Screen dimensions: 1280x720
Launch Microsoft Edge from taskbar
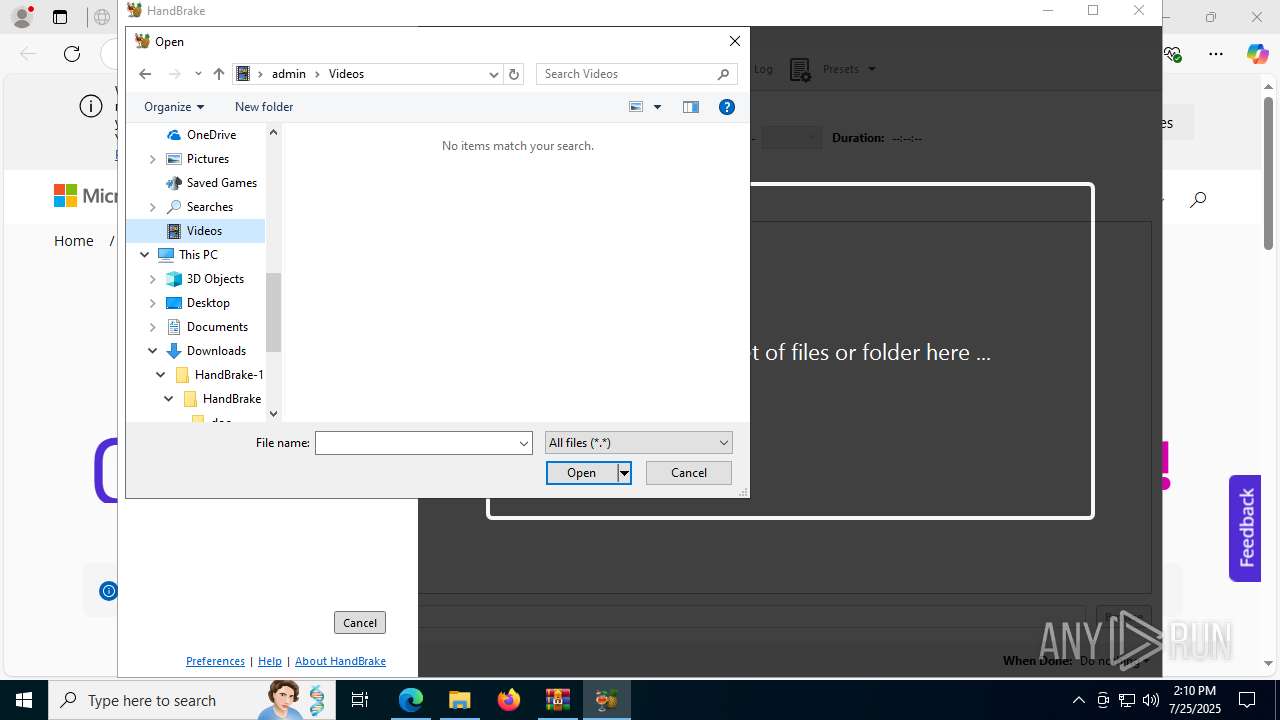411,700
